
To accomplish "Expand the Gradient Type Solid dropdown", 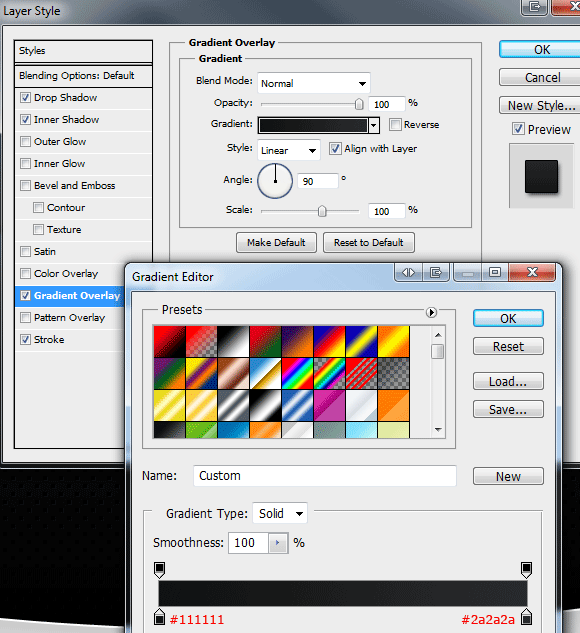I will [280, 514].
